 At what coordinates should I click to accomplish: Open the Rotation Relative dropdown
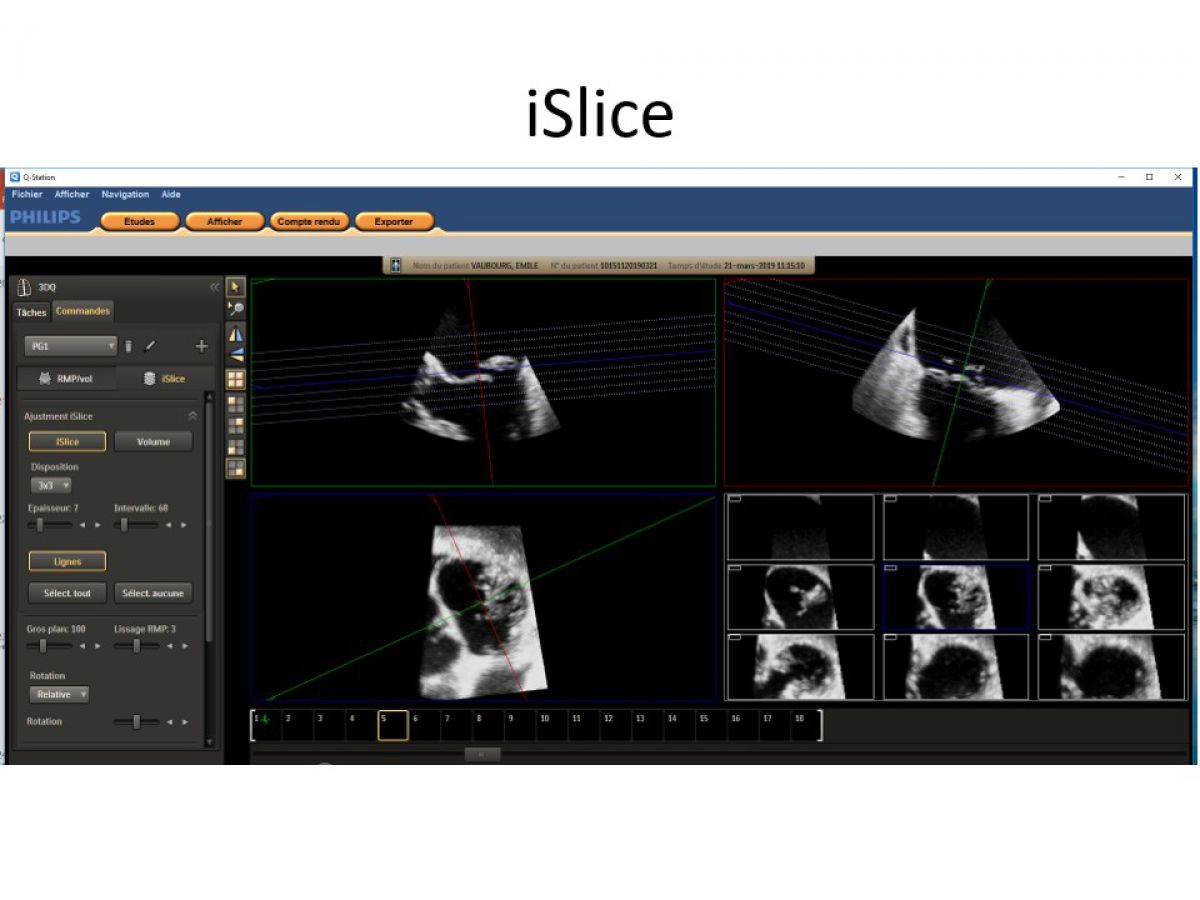click(59, 694)
